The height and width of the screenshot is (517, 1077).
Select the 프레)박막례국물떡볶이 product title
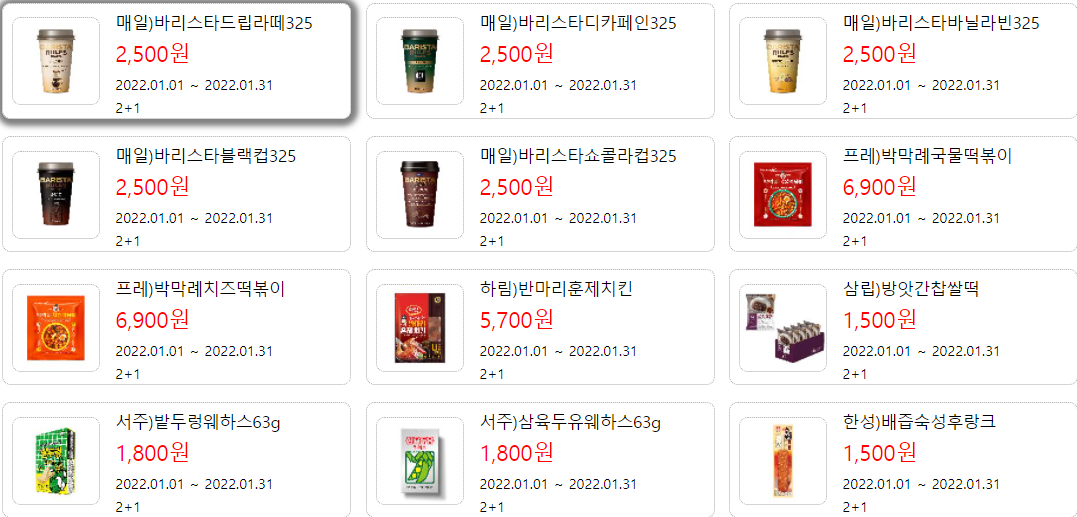927,157
